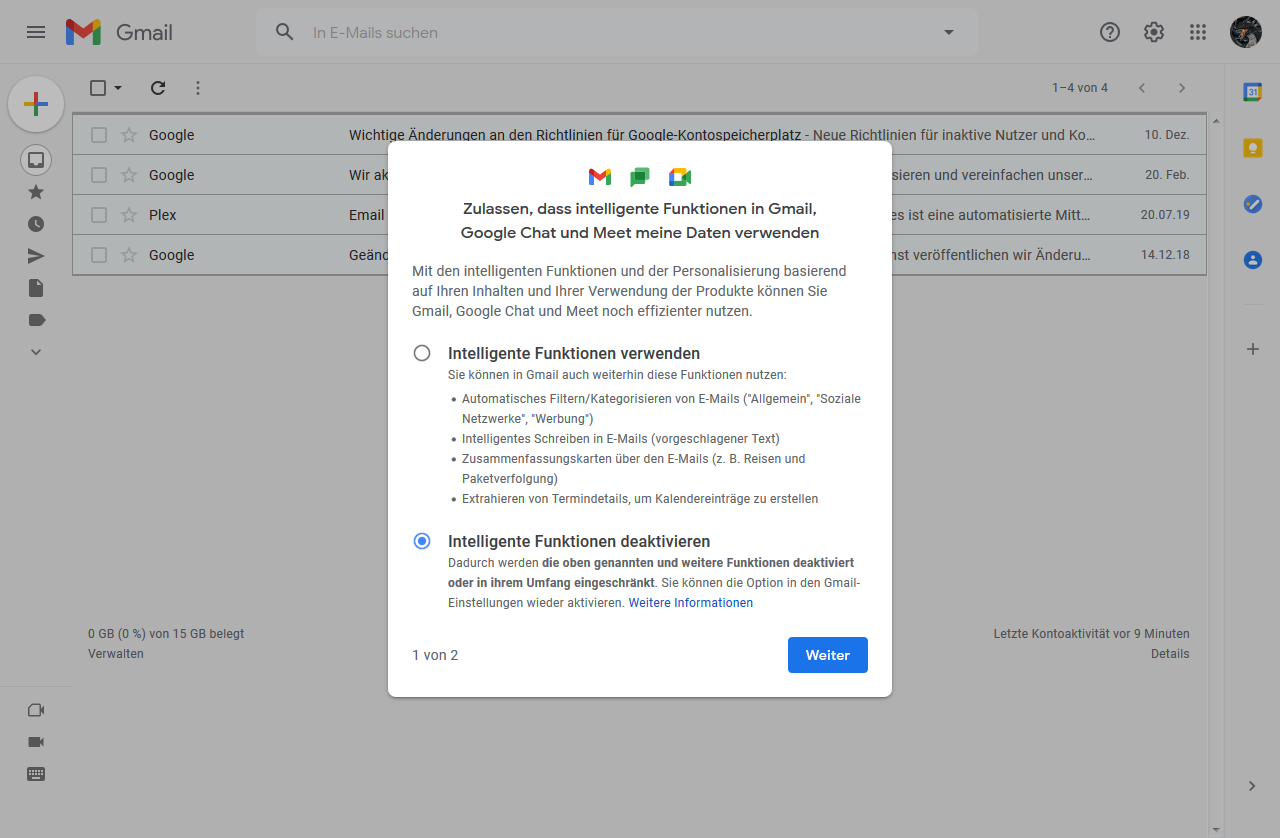
Task: Tick checkbox of Google email from 10. Dez.
Action: [x=99, y=135]
